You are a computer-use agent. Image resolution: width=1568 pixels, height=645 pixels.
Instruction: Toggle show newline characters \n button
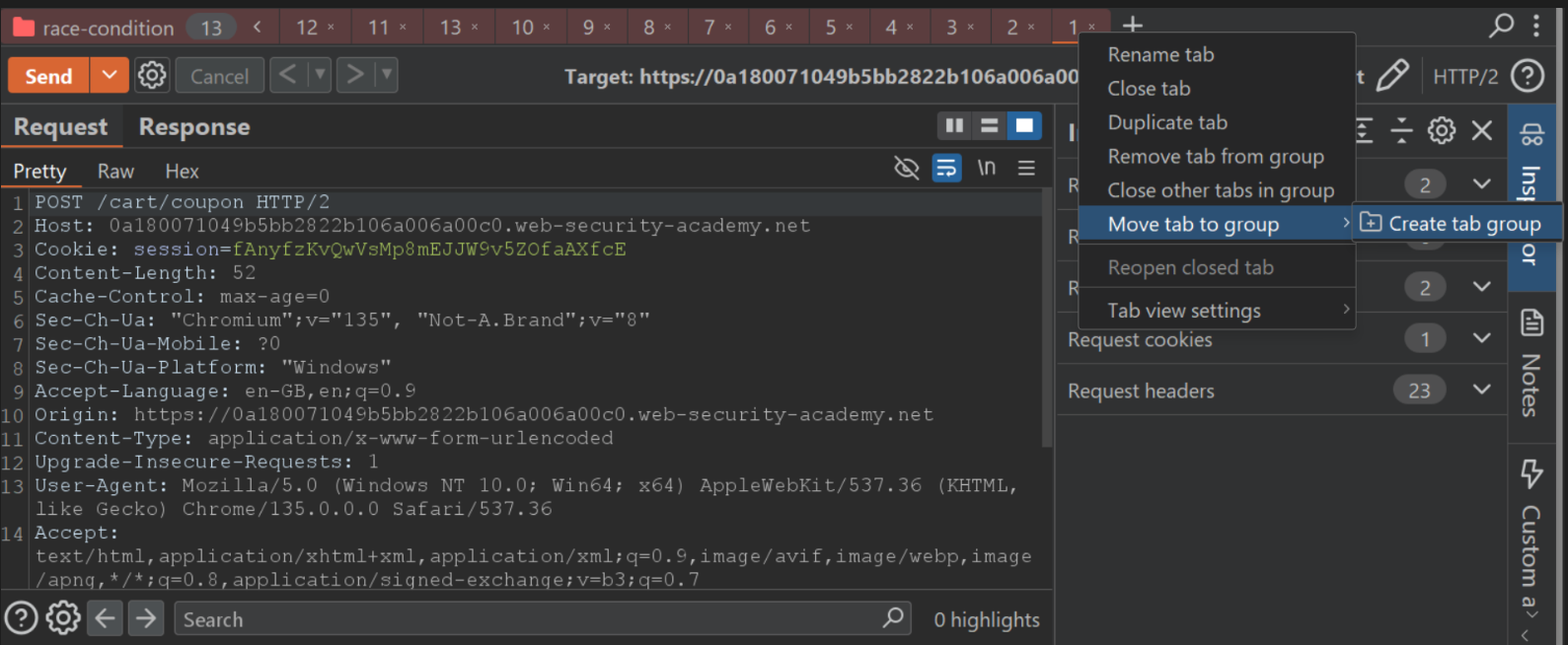[x=986, y=168]
